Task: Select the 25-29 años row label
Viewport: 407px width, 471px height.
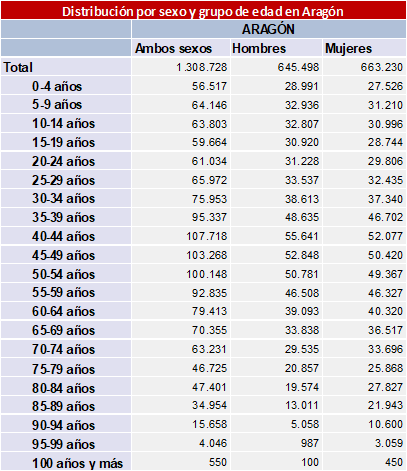Action: pyautogui.click(x=64, y=180)
